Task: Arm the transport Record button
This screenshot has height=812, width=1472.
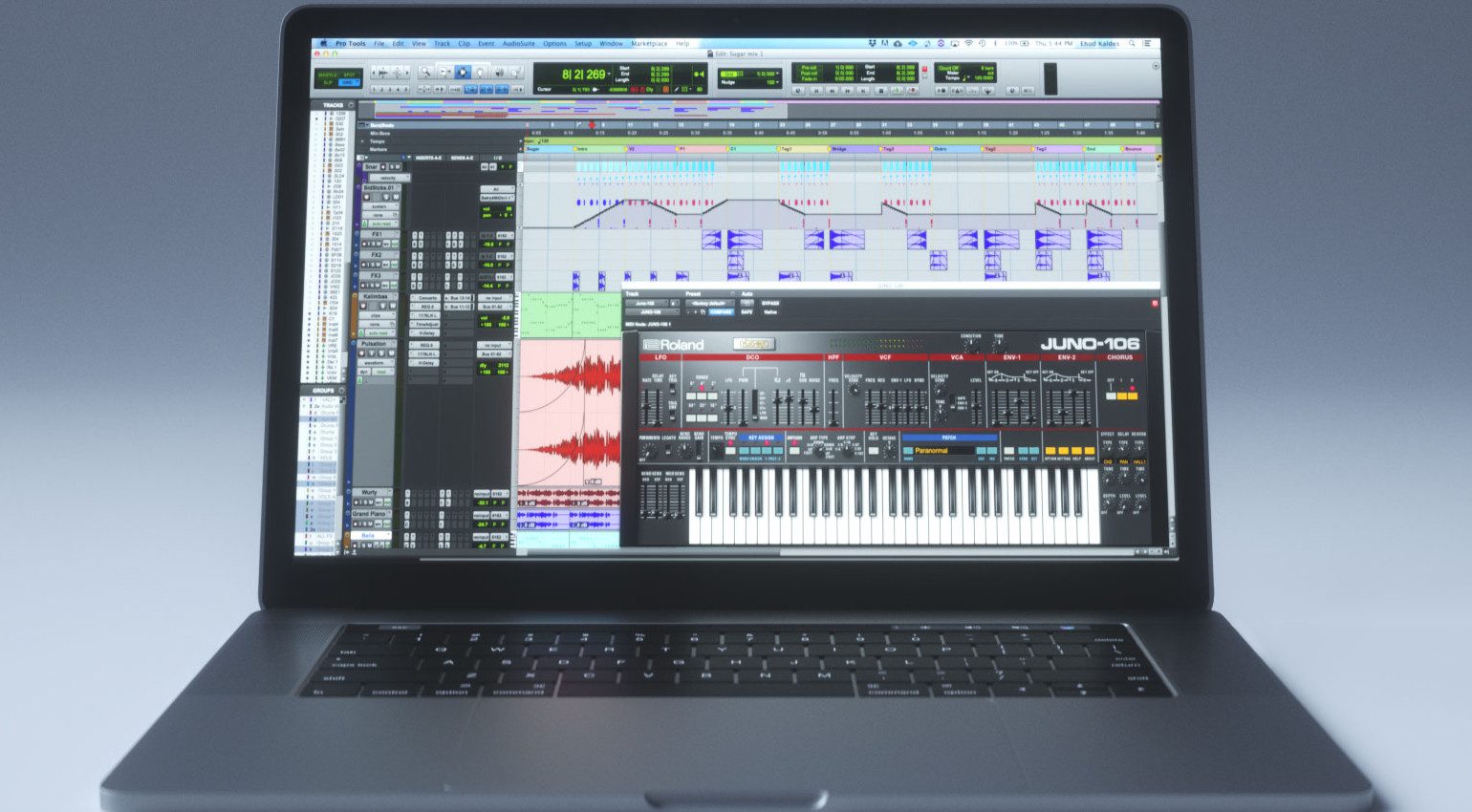Action: coord(913,91)
